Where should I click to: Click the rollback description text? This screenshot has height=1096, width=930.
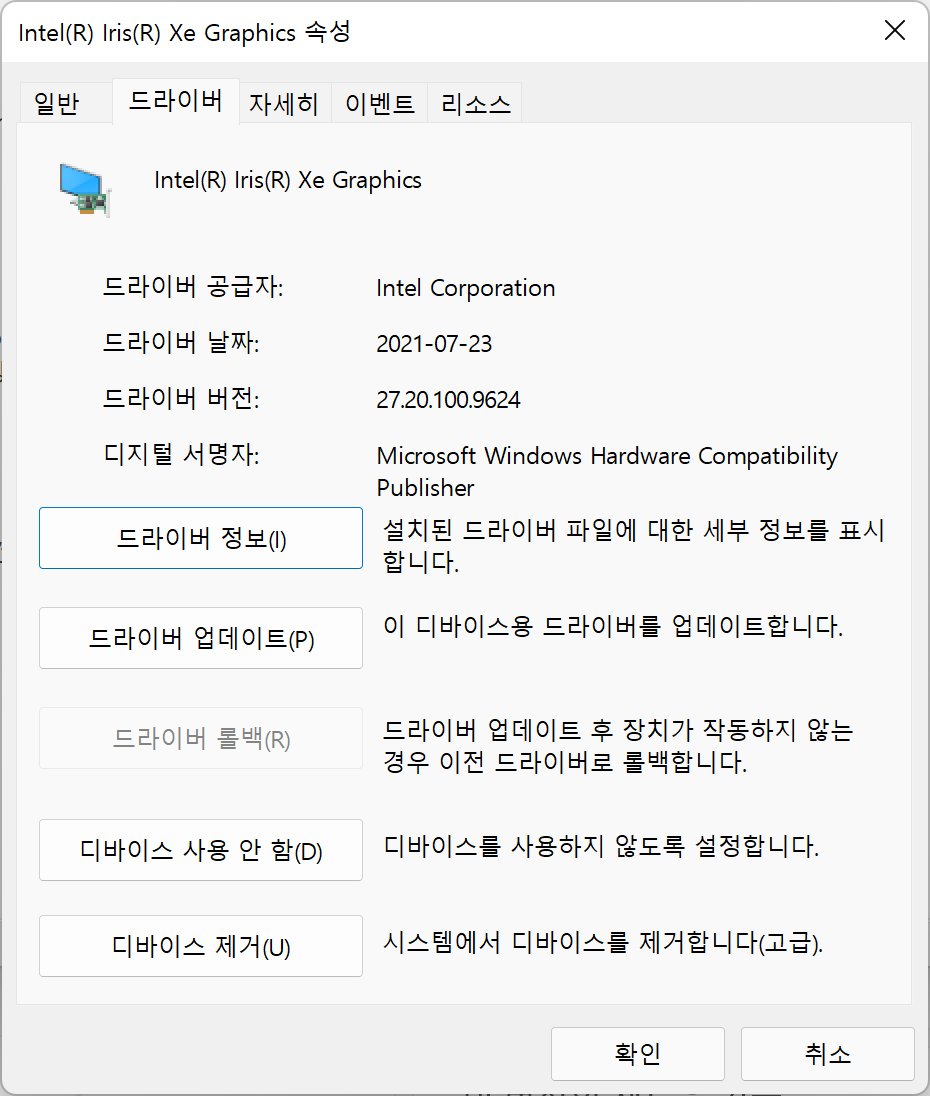click(618, 746)
